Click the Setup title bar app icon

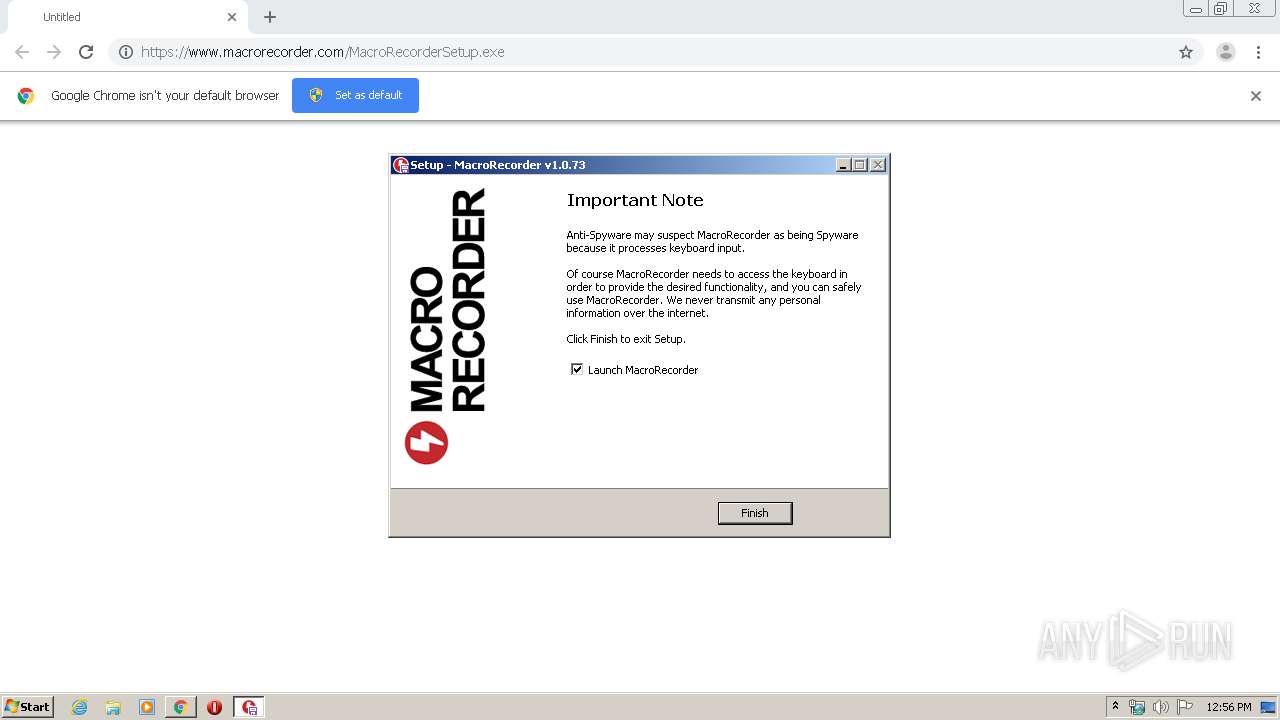[x=400, y=165]
